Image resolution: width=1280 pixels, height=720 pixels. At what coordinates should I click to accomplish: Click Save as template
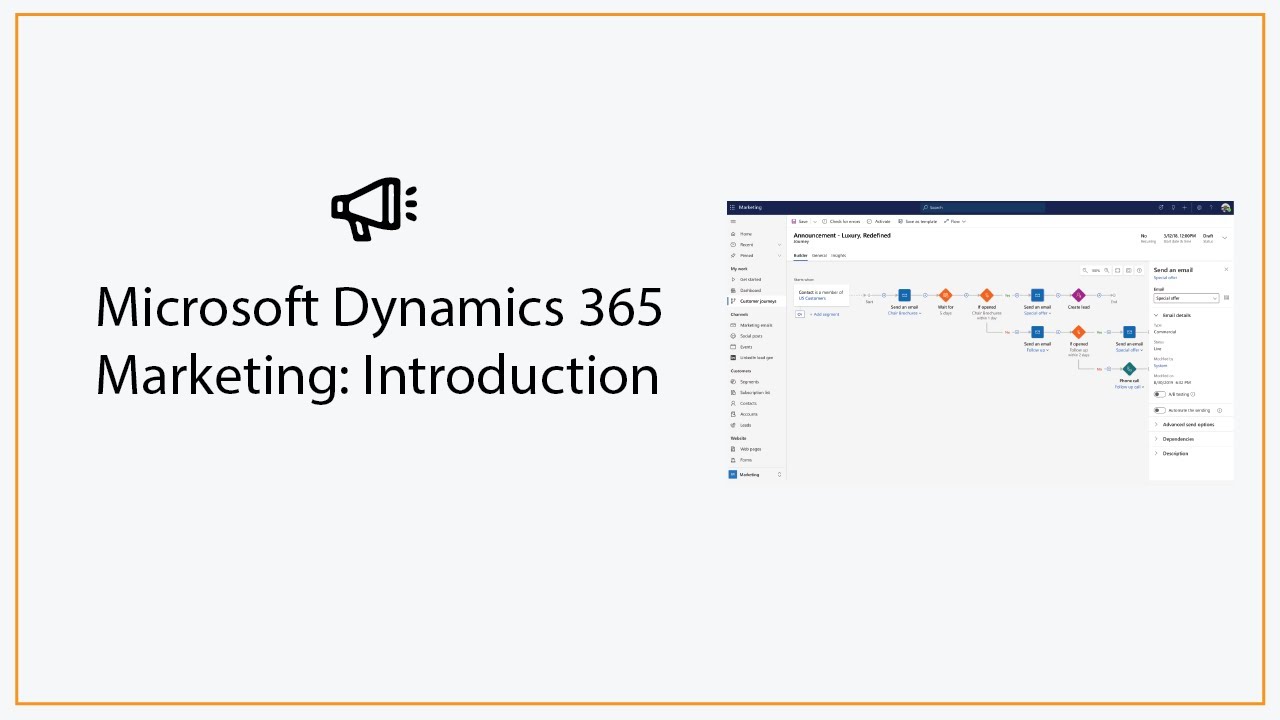[x=917, y=221]
